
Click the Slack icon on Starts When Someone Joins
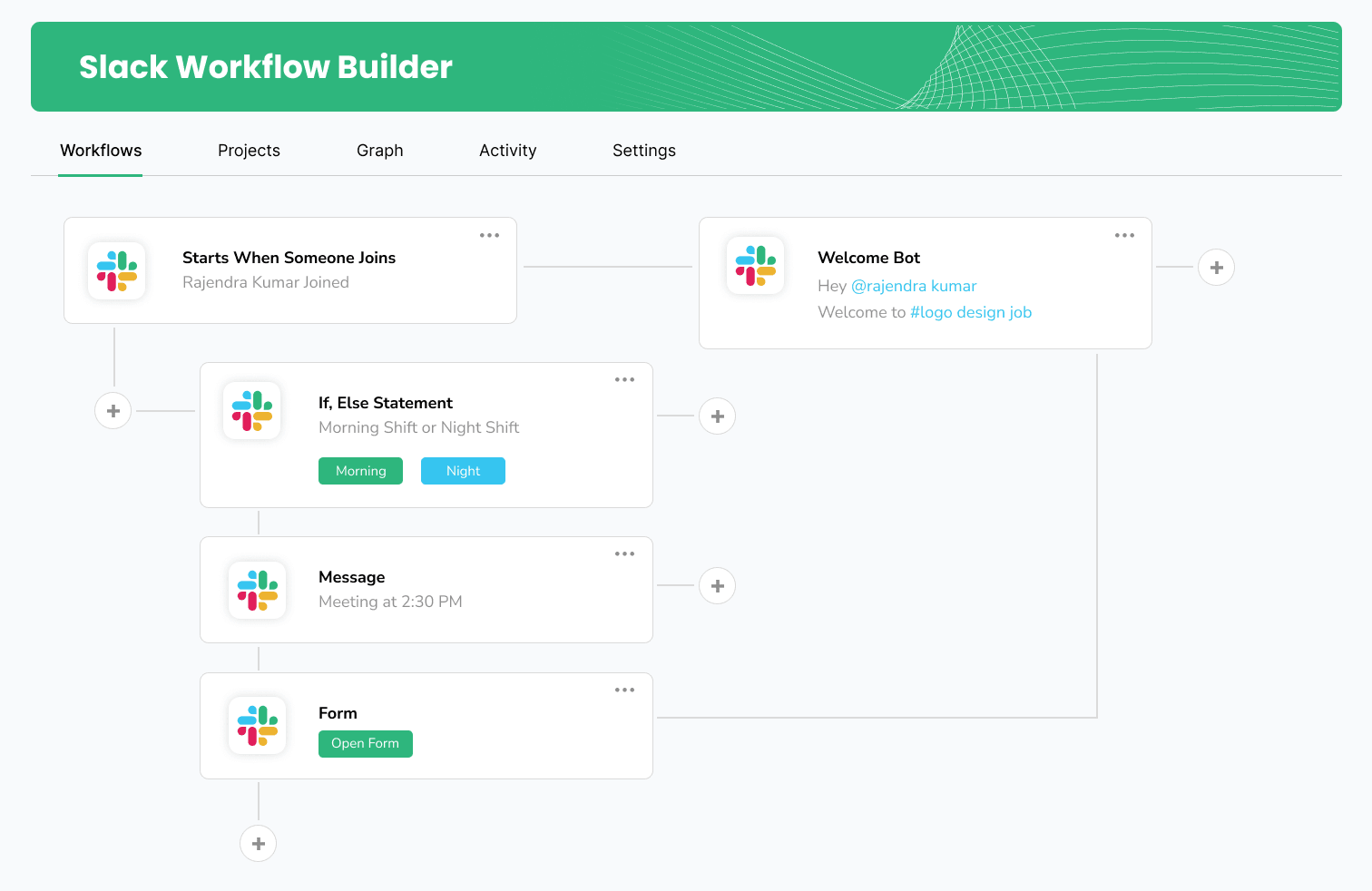pyautogui.click(x=116, y=269)
